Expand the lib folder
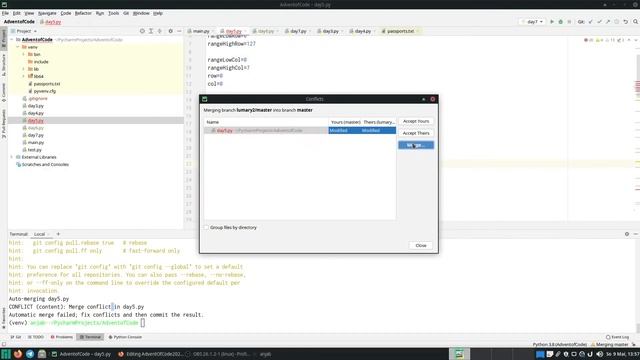The height and width of the screenshot is (360, 640). coord(24,69)
